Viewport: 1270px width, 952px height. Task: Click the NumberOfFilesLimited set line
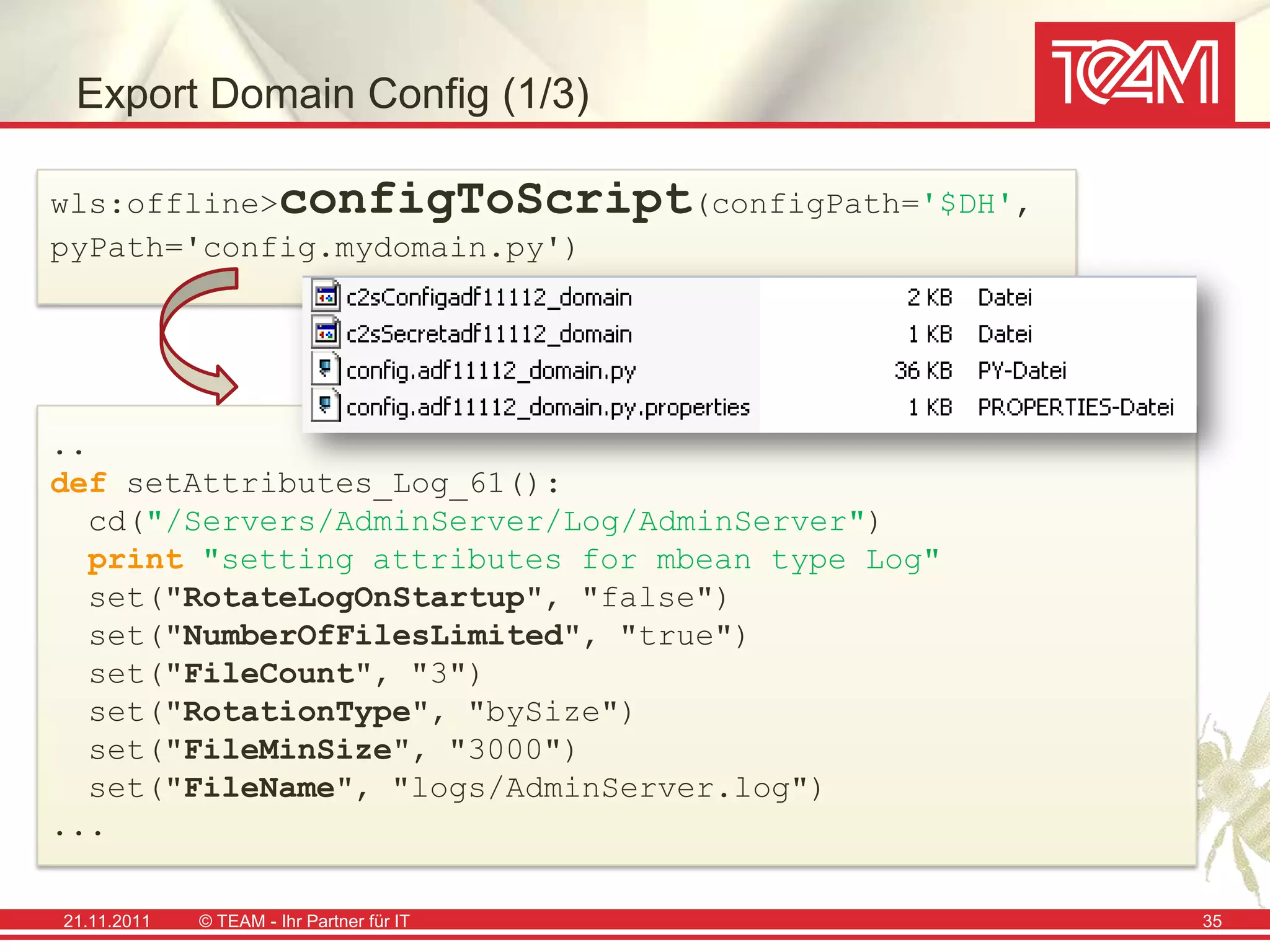pos(417,636)
